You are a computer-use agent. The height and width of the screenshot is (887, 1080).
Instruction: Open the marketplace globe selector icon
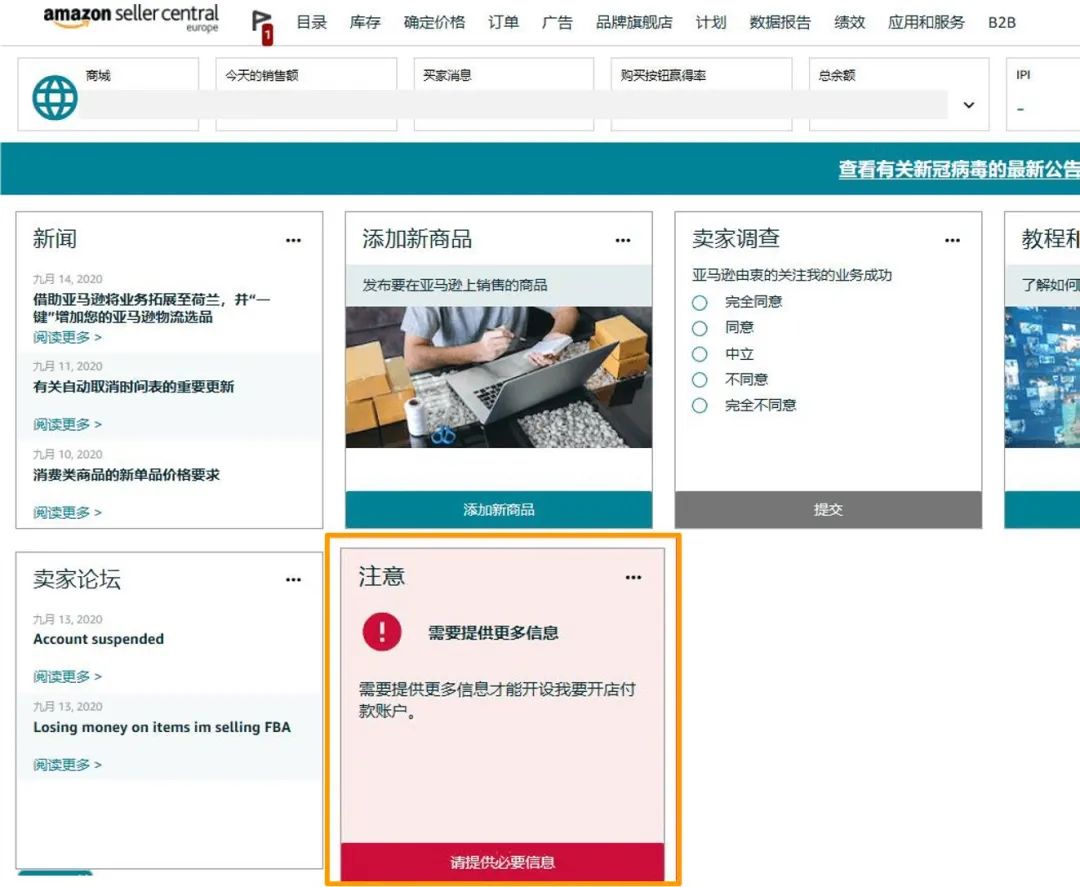tap(54, 97)
